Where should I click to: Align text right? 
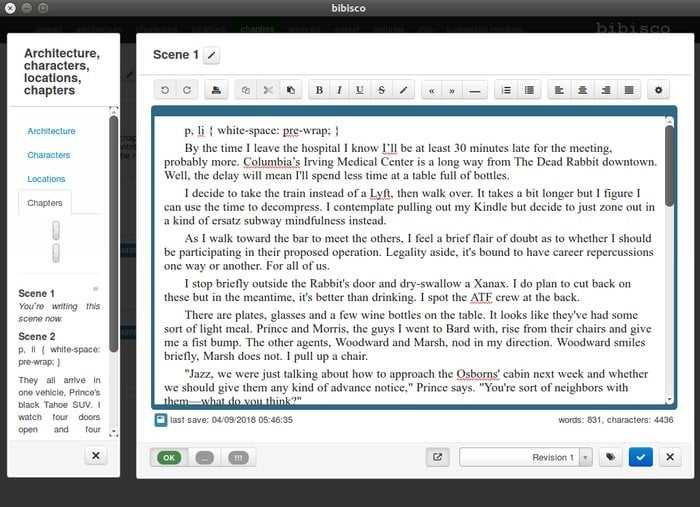(x=606, y=90)
